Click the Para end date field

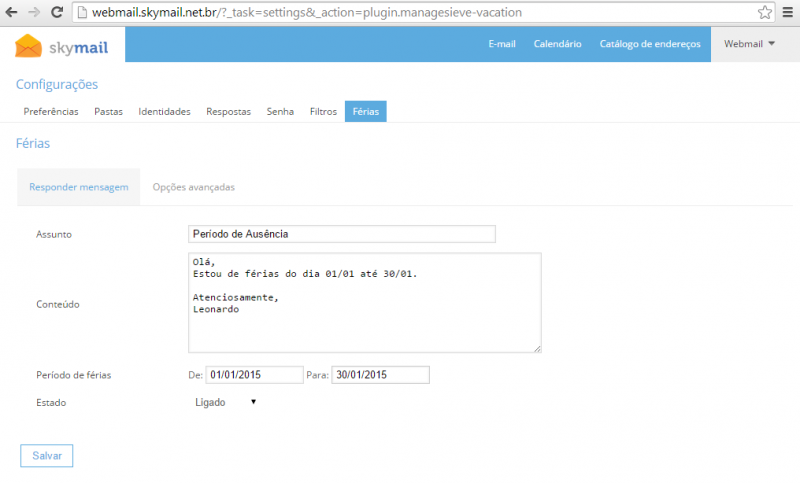click(x=380, y=374)
